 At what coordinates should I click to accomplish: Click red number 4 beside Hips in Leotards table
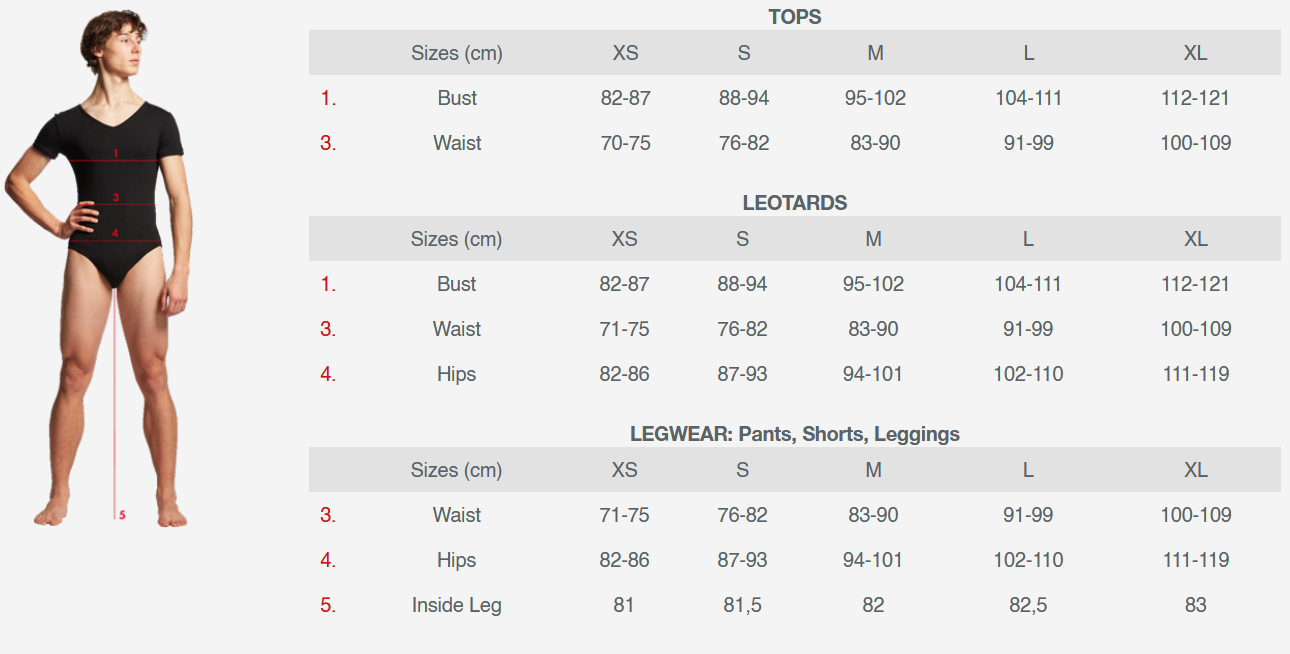(328, 374)
